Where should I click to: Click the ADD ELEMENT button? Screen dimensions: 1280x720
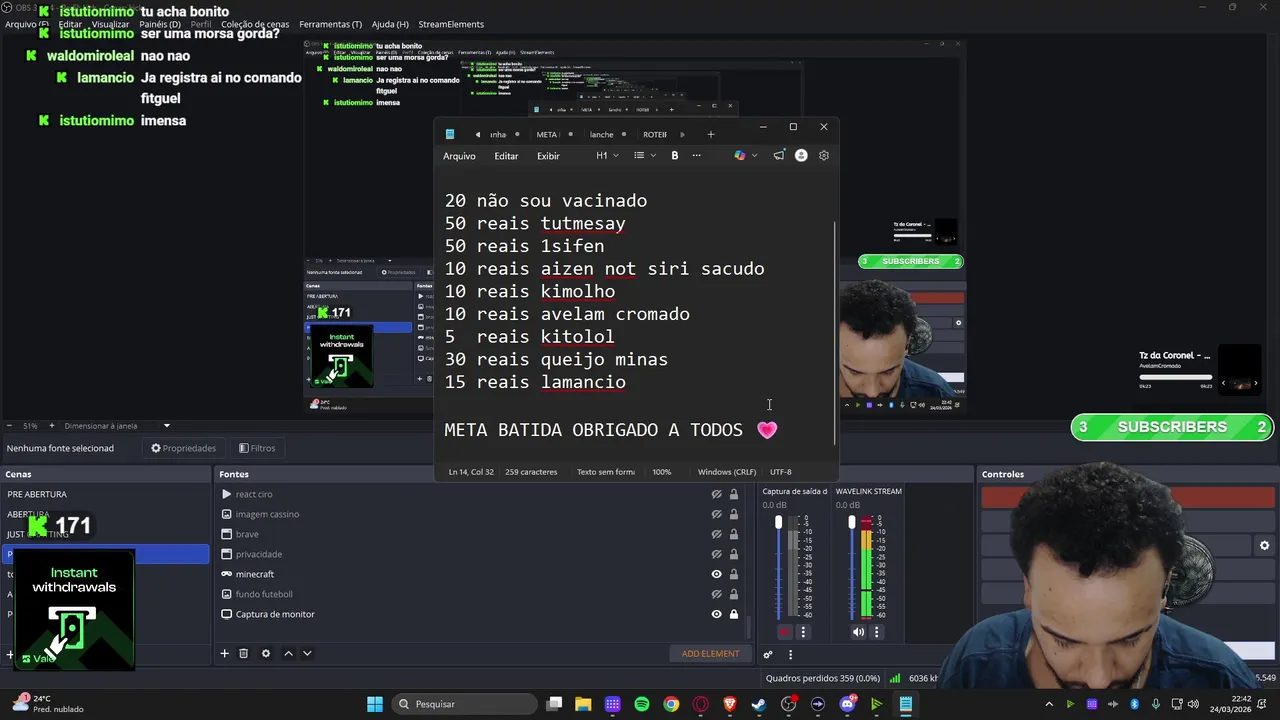click(x=711, y=654)
